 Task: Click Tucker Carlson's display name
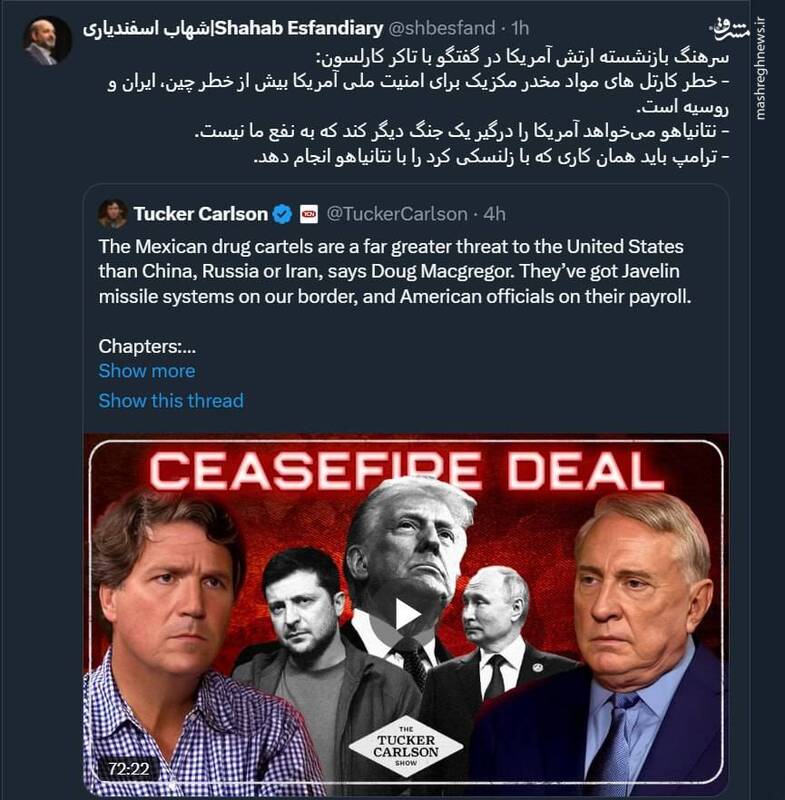[202, 211]
